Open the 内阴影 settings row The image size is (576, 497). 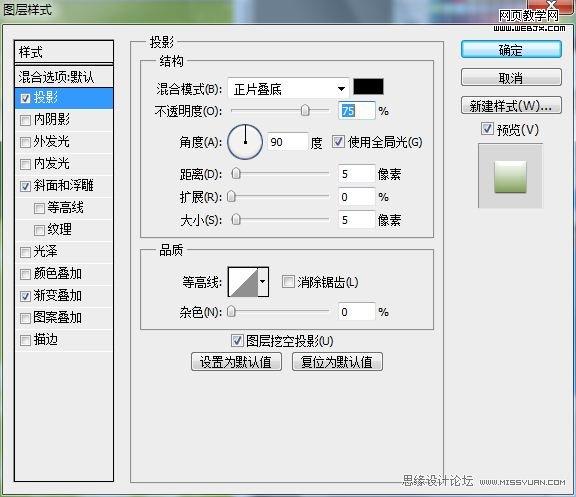click(x=64, y=119)
